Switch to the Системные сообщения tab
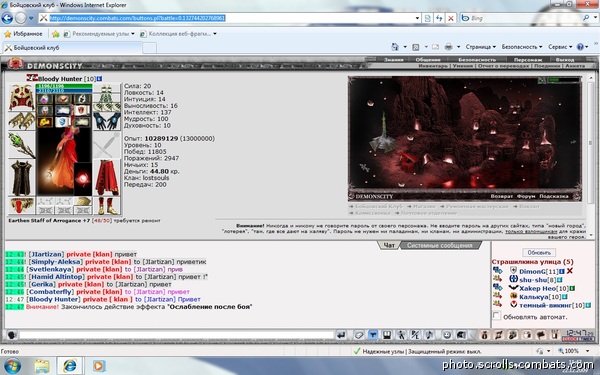The height and width of the screenshot is (375, 600). (439, 245)
